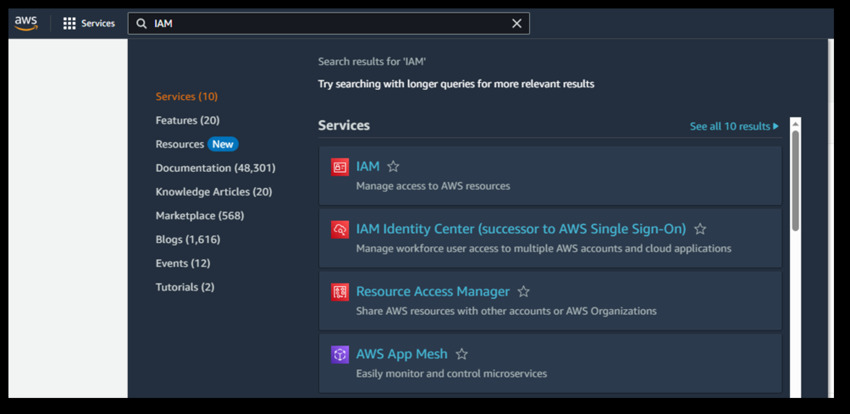Click the AWS logo home icon

click(25, 23)
